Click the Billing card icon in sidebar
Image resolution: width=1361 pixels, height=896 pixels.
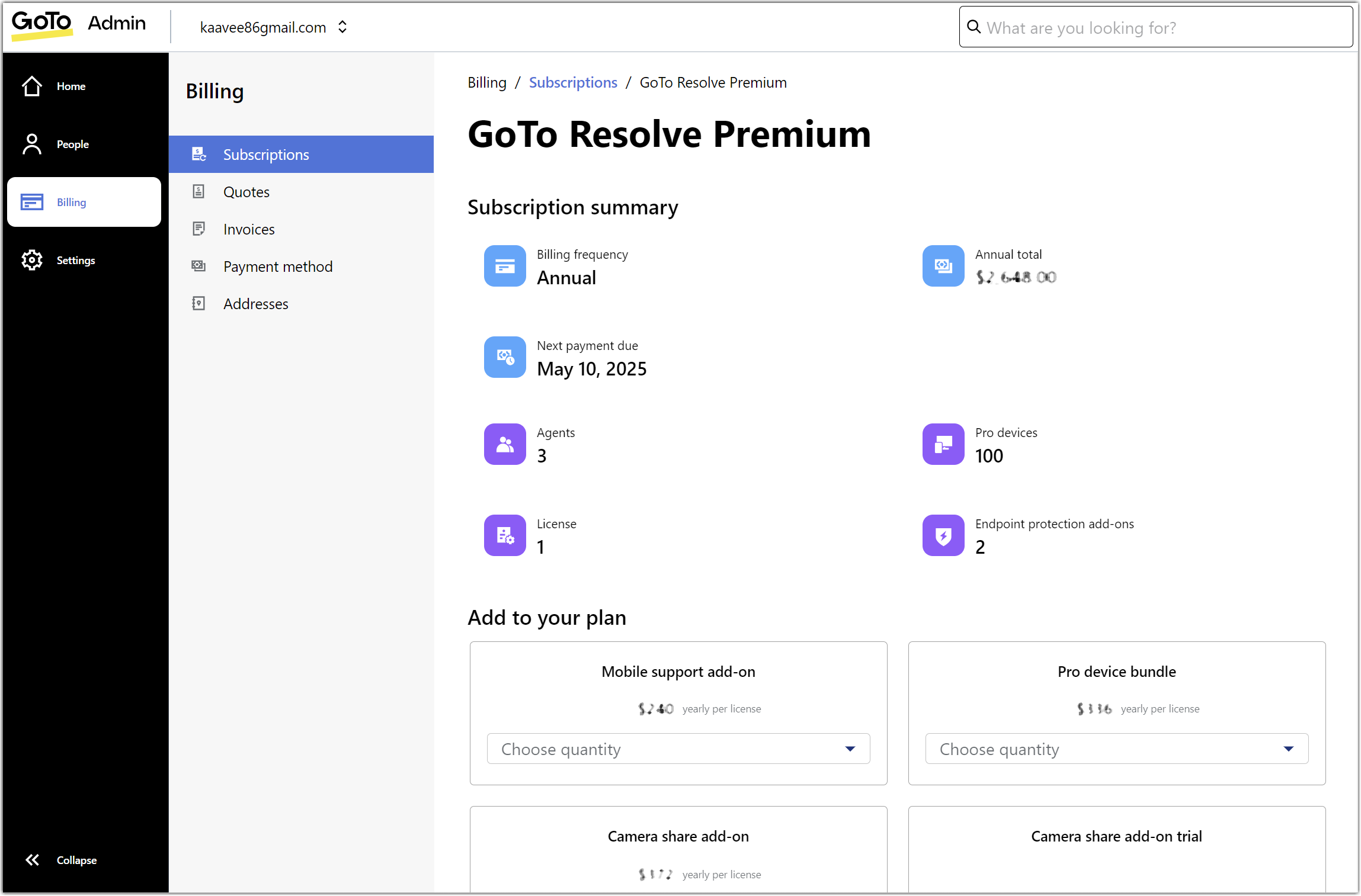(x=31, y=201)
